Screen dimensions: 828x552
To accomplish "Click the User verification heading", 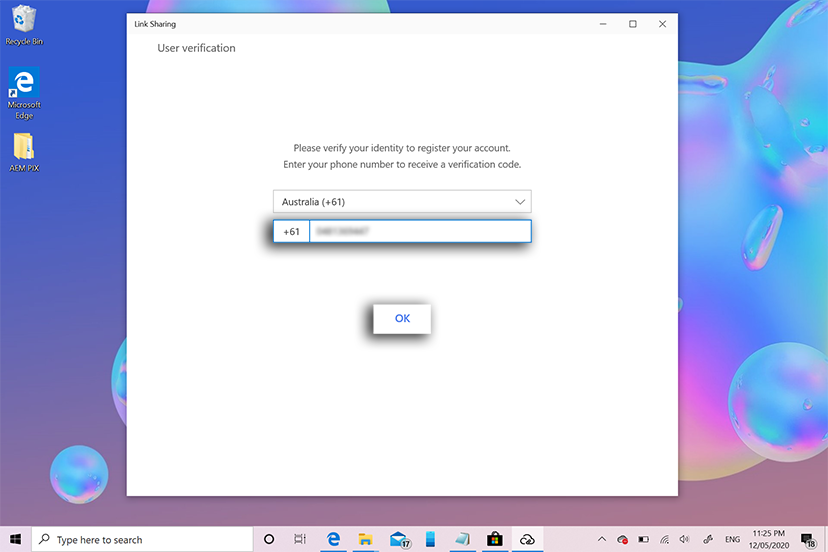I will pos(196,48).
